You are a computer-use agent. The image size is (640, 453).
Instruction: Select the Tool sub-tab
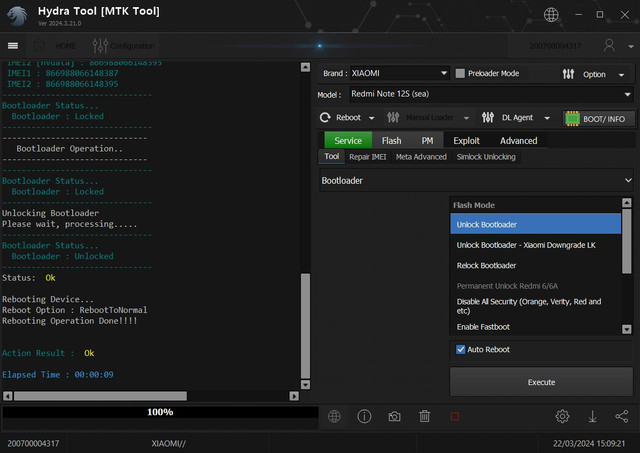pyautogui.click(x=331, y=157)
